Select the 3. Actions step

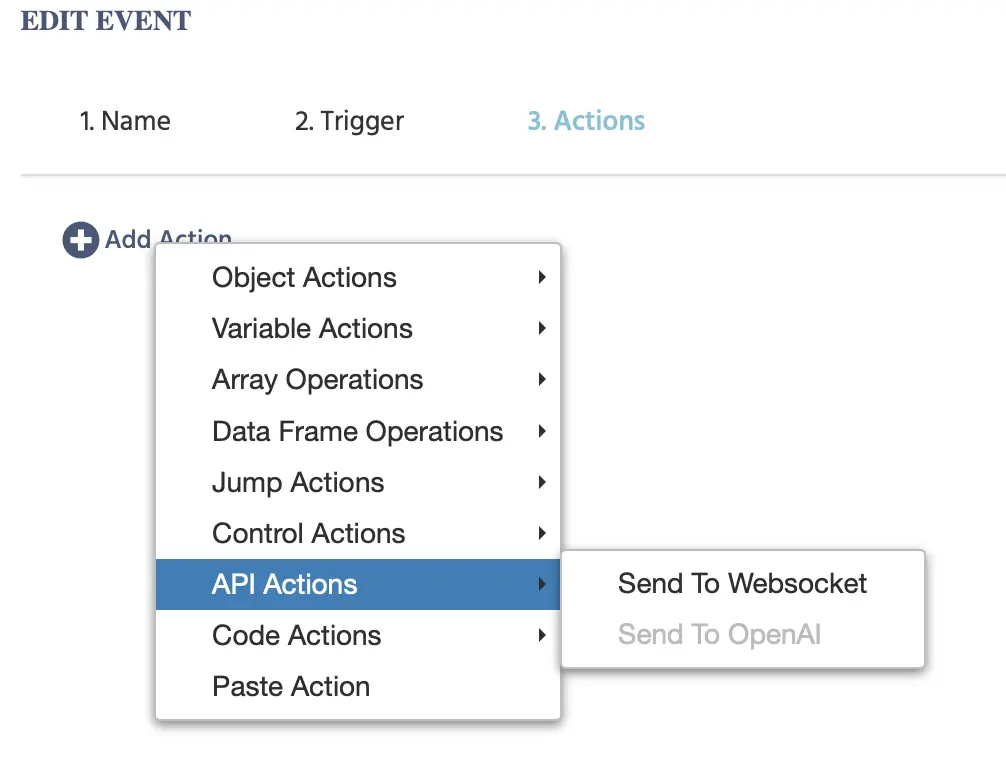[586, 122]
